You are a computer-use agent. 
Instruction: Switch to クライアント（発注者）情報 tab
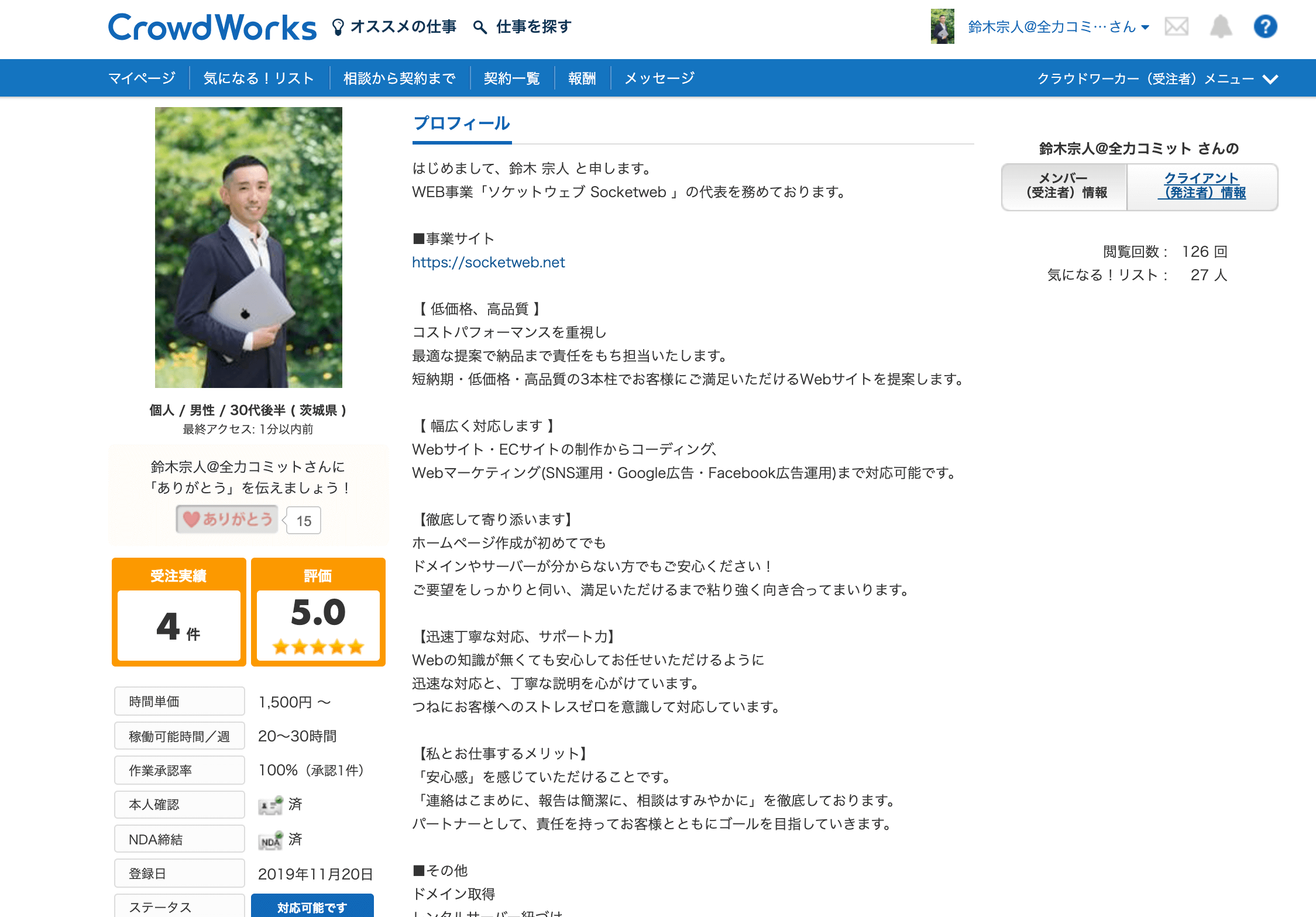point(1202,186)
